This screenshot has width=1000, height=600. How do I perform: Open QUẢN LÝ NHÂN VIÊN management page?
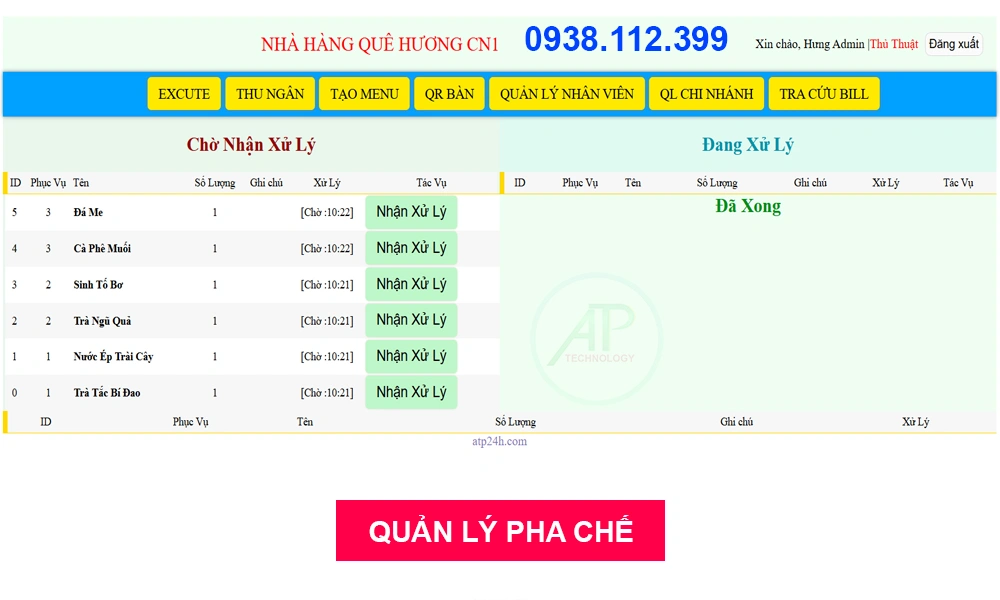pyautogui.click(x=567, y=93)
